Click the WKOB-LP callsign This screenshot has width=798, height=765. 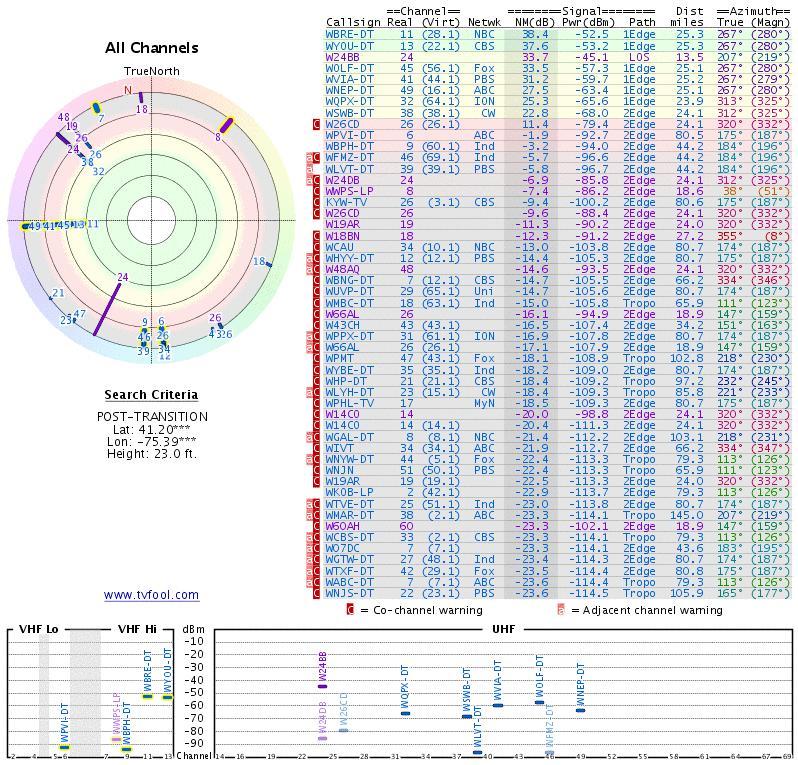[x=350, y=493]
